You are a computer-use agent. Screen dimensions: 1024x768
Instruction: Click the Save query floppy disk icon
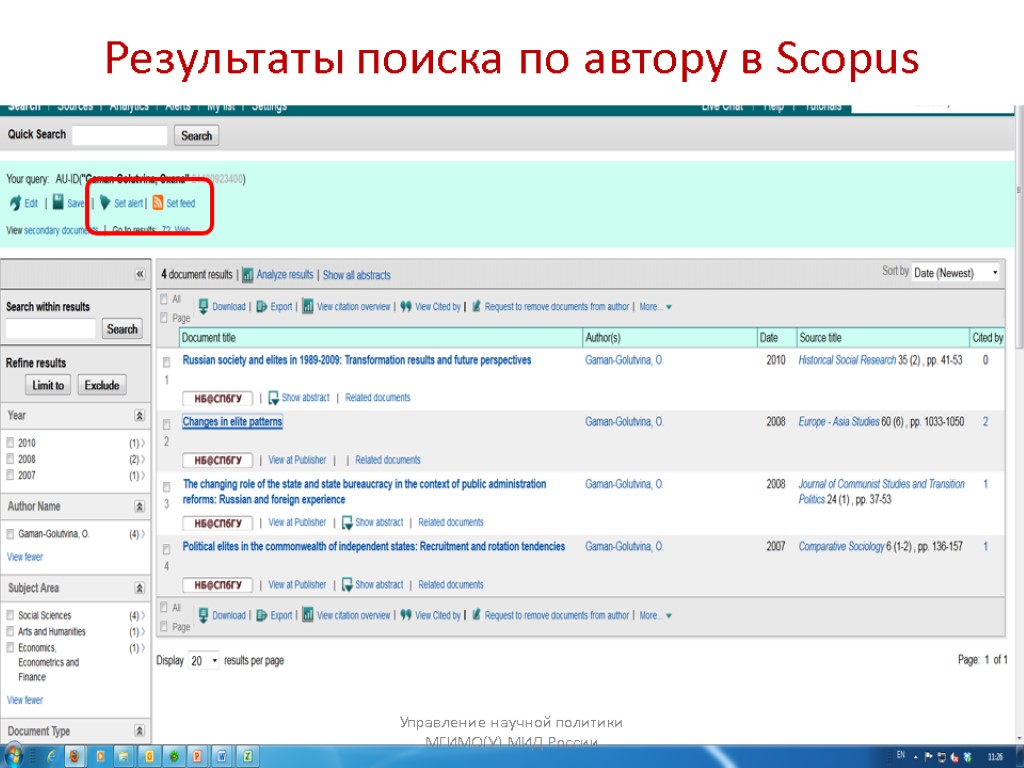coord(58,202)
